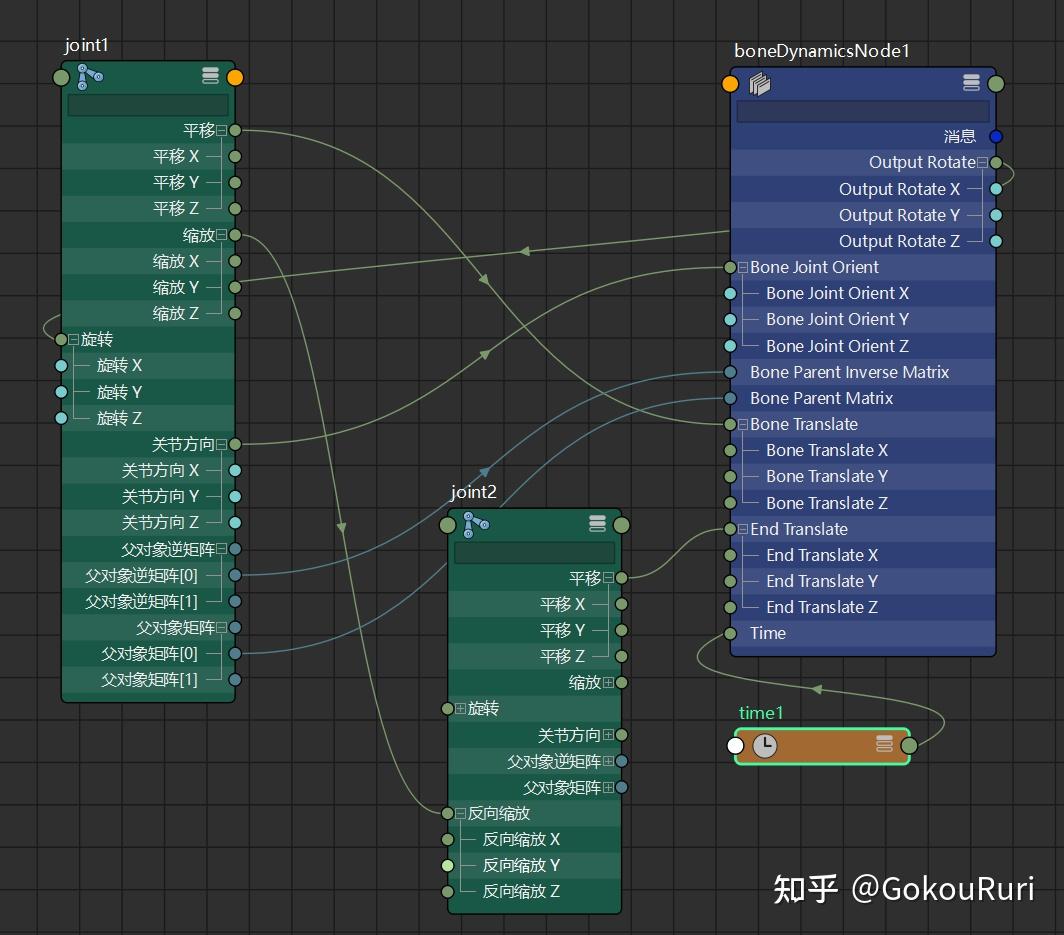Image resolution: width=1064 pixels, height=935 pixels.
Task: Click the name field on boneDynamicsNode1
Action: click(x=862, y=111)
